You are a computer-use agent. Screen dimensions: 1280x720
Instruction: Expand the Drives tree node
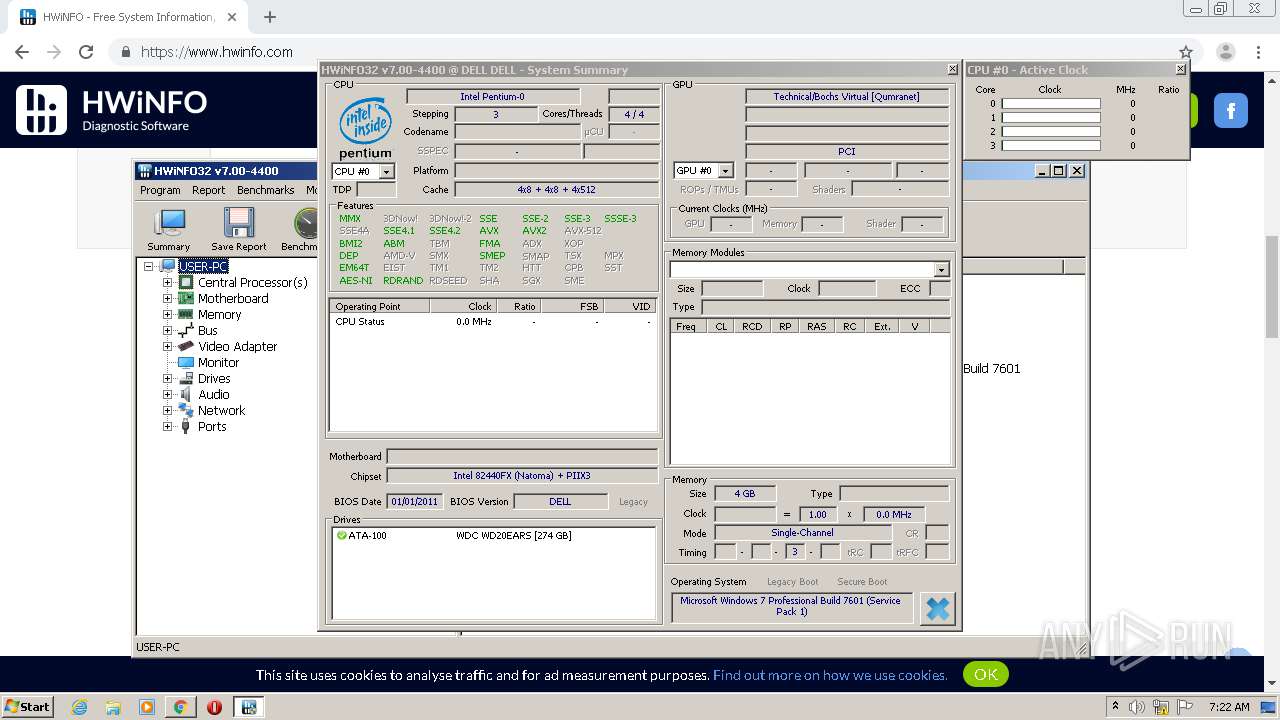tap(168, 378)
